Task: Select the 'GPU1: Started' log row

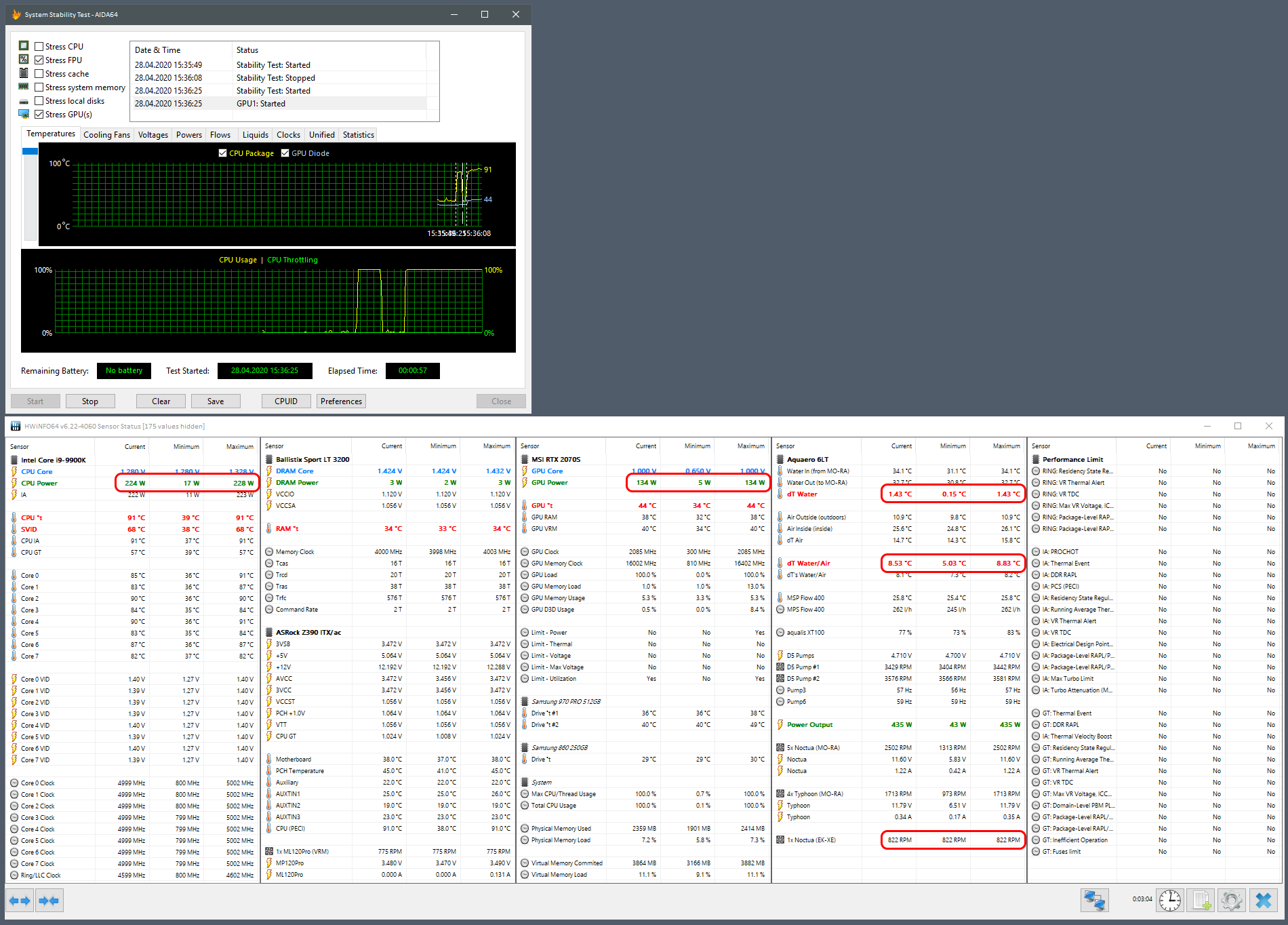Action: pos(278,104)
